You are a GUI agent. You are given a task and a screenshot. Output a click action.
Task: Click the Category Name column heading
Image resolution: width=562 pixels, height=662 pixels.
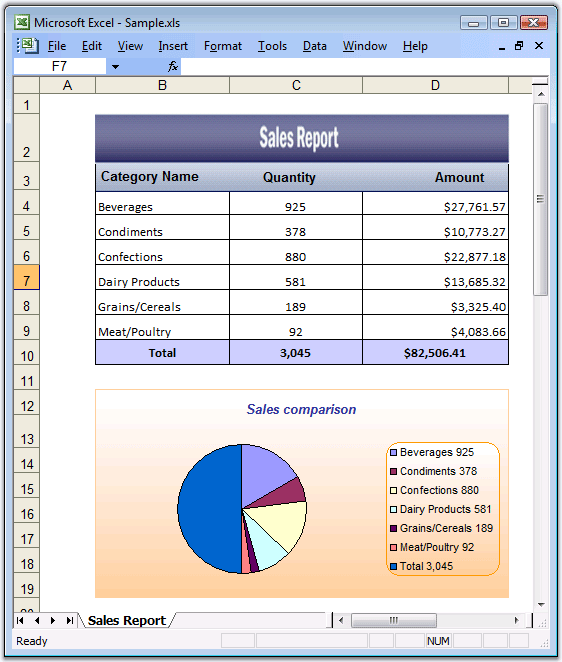coord(149,176)
